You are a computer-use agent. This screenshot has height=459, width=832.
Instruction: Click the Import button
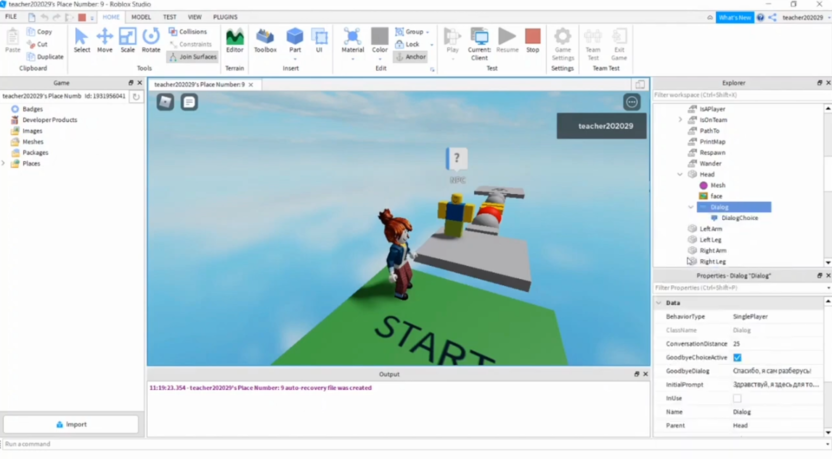(x=71, y=424)
